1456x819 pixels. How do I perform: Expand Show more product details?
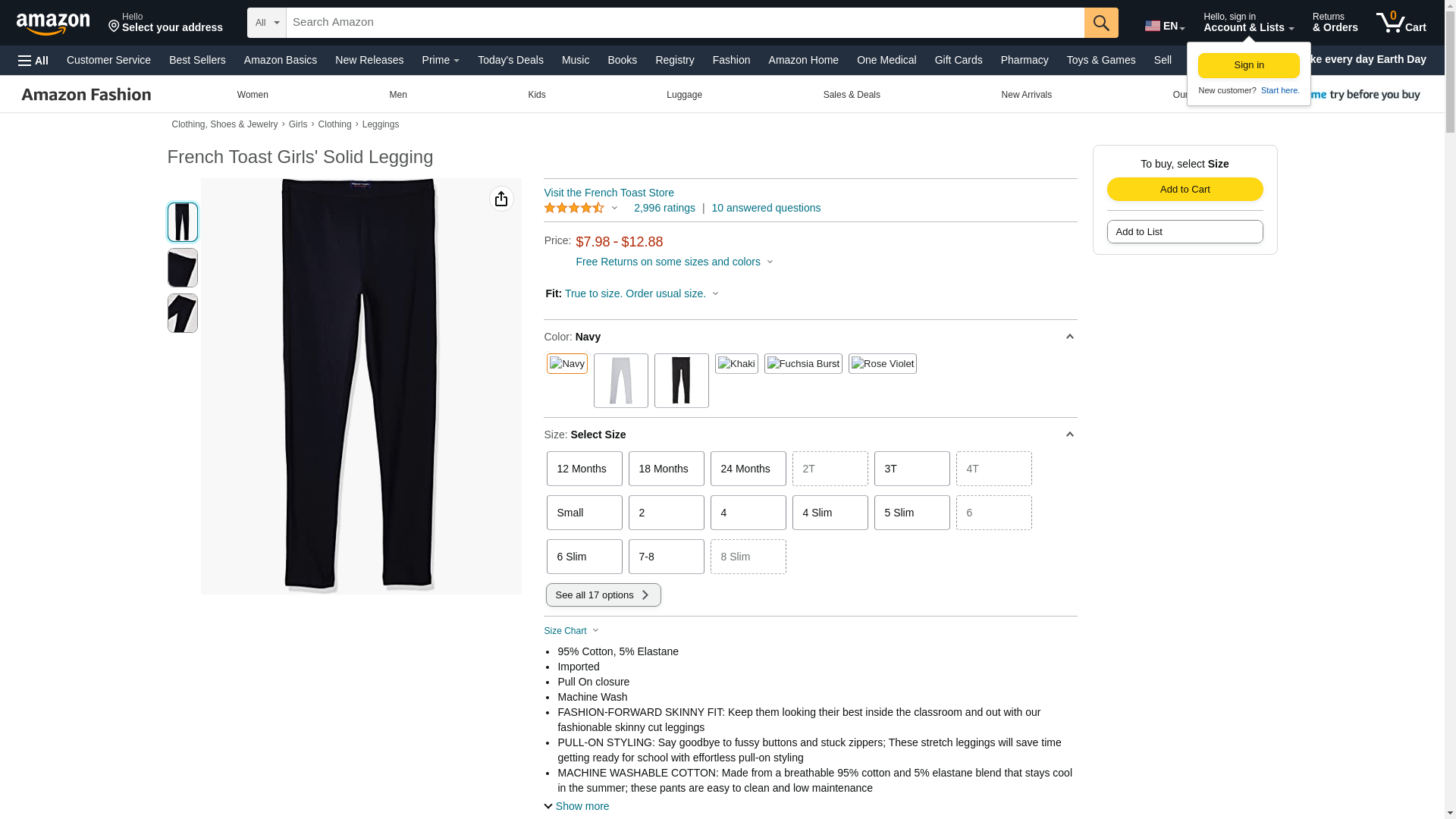(x=577, y=806)
